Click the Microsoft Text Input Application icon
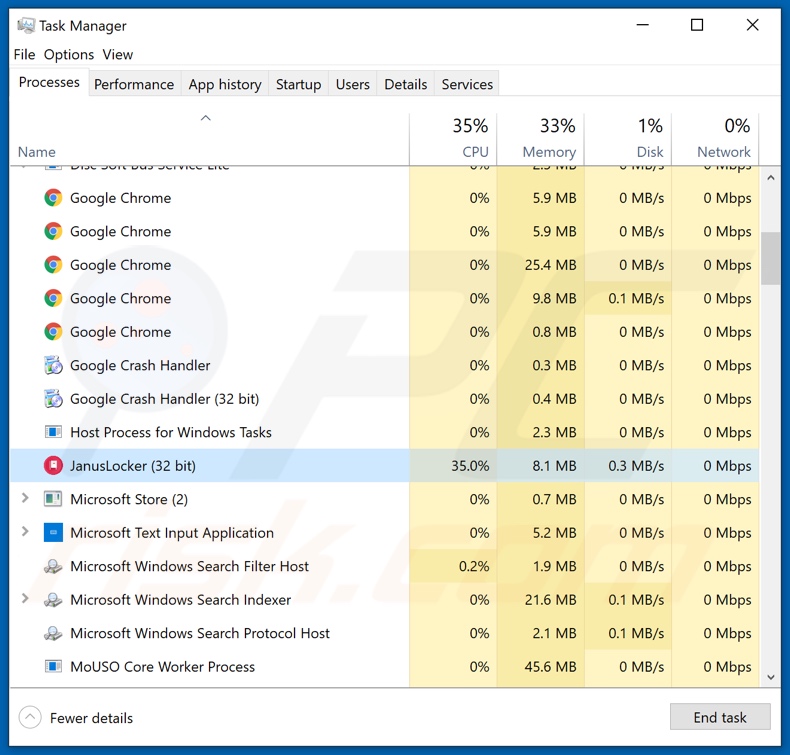The height and width of the screenshot is (755, 790). (x=53, y=532)
